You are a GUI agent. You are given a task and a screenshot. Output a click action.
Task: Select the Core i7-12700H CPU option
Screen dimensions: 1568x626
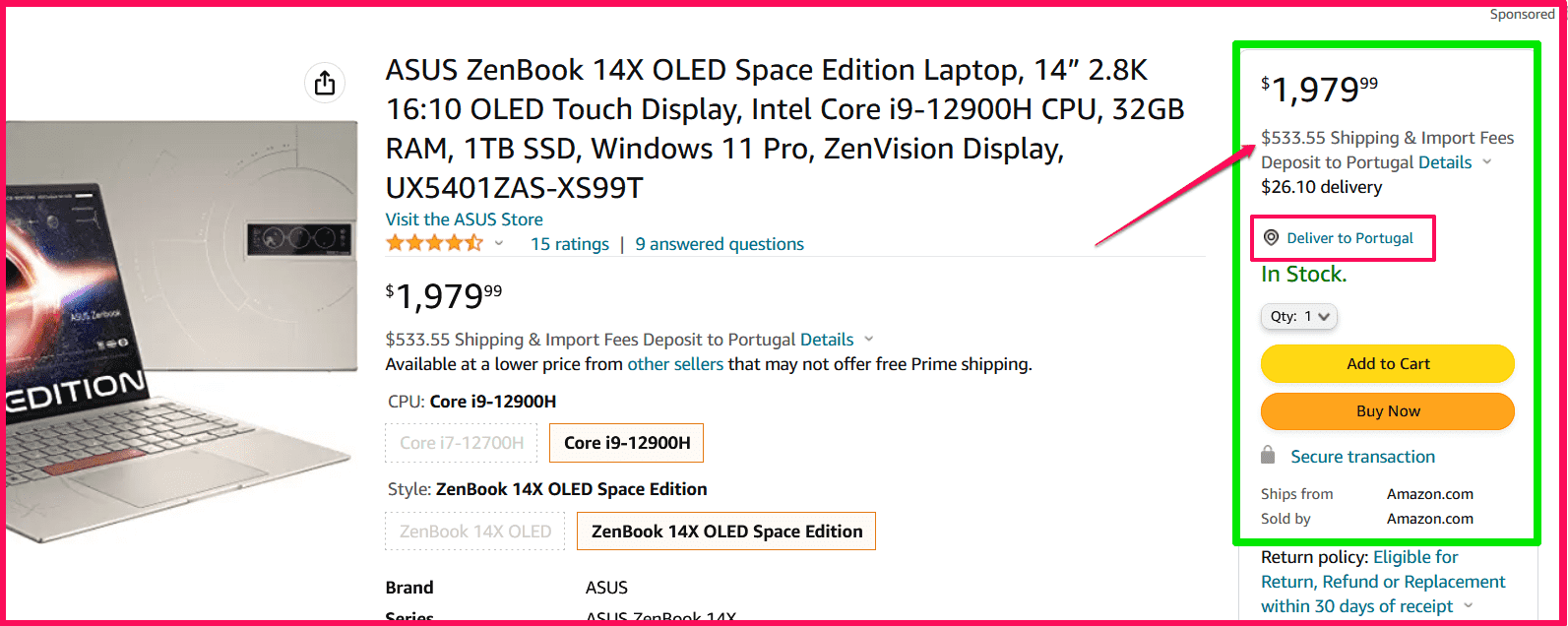pos(461,442)
